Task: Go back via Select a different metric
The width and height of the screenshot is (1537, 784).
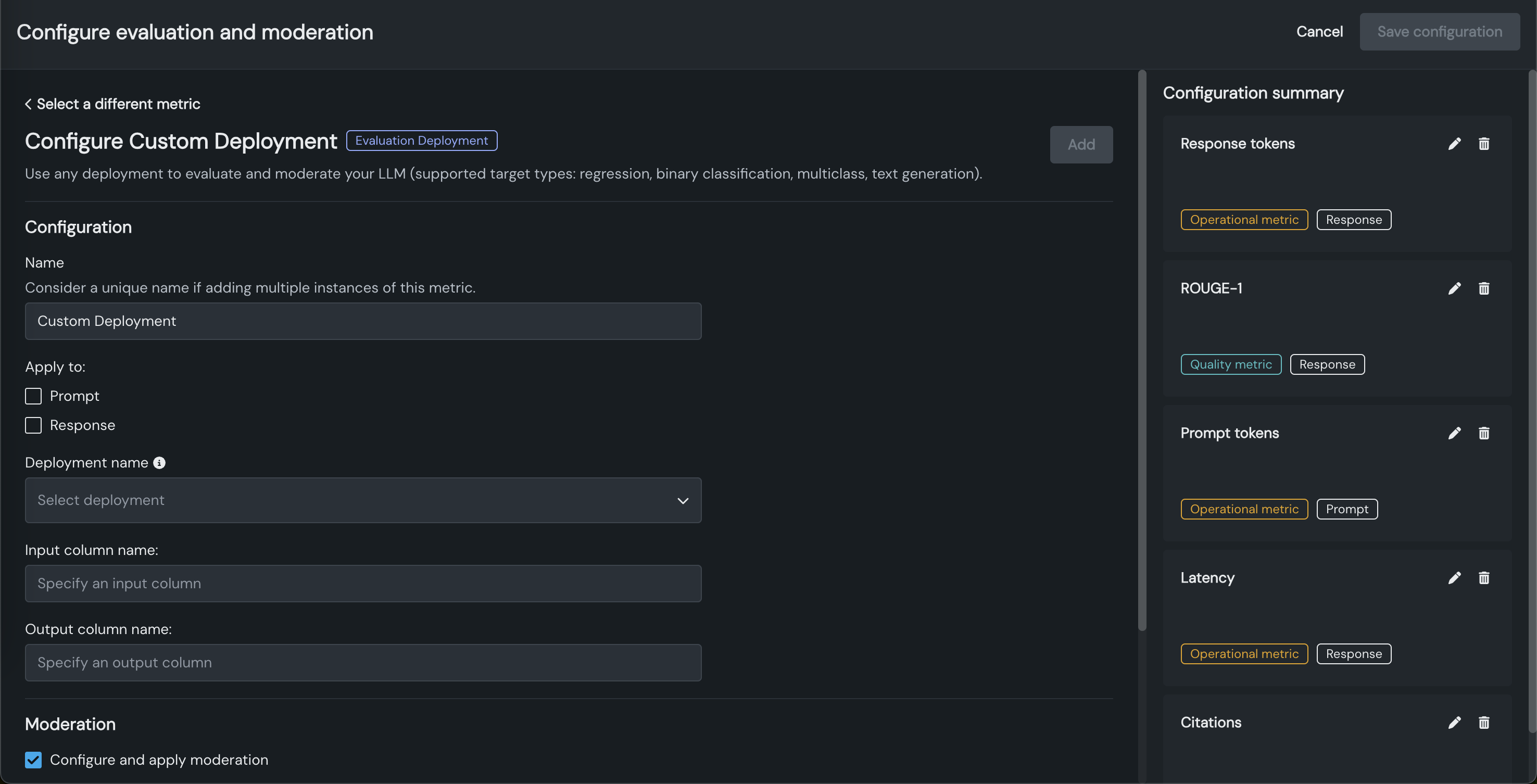Action: (x=112, y=104)
